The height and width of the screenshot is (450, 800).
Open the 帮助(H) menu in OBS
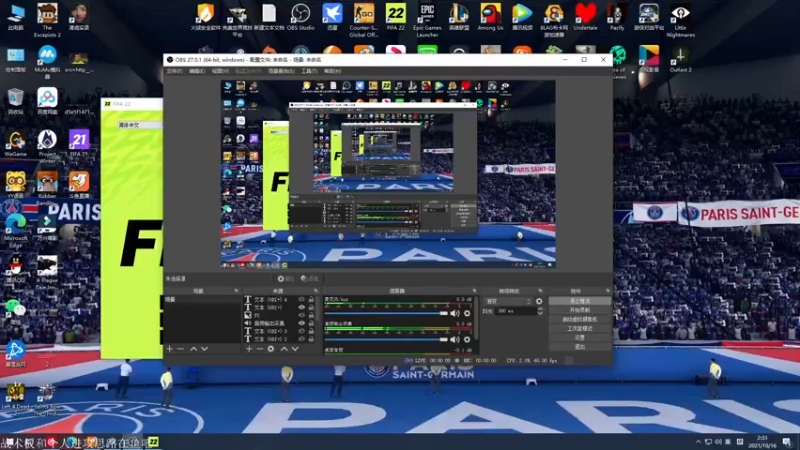[x=332, y=71]
